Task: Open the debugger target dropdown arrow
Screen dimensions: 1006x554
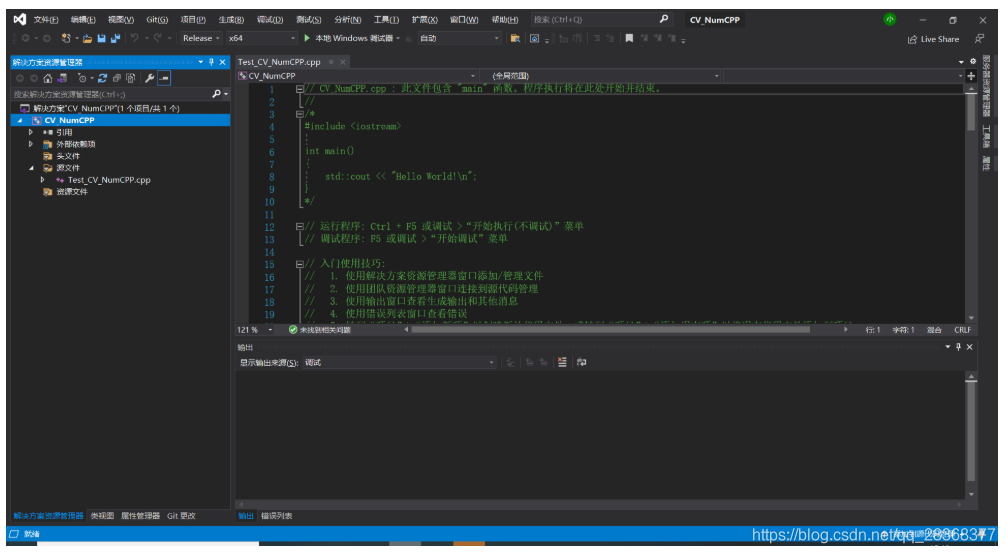Action: (x=398, y=39)
